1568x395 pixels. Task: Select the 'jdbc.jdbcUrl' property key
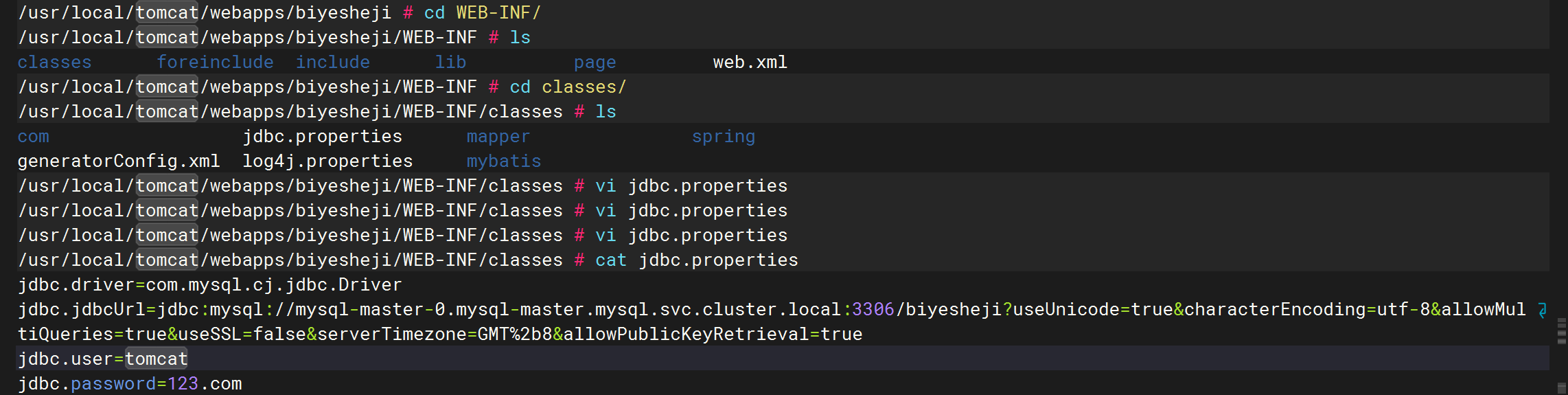[x=82, y=310]
